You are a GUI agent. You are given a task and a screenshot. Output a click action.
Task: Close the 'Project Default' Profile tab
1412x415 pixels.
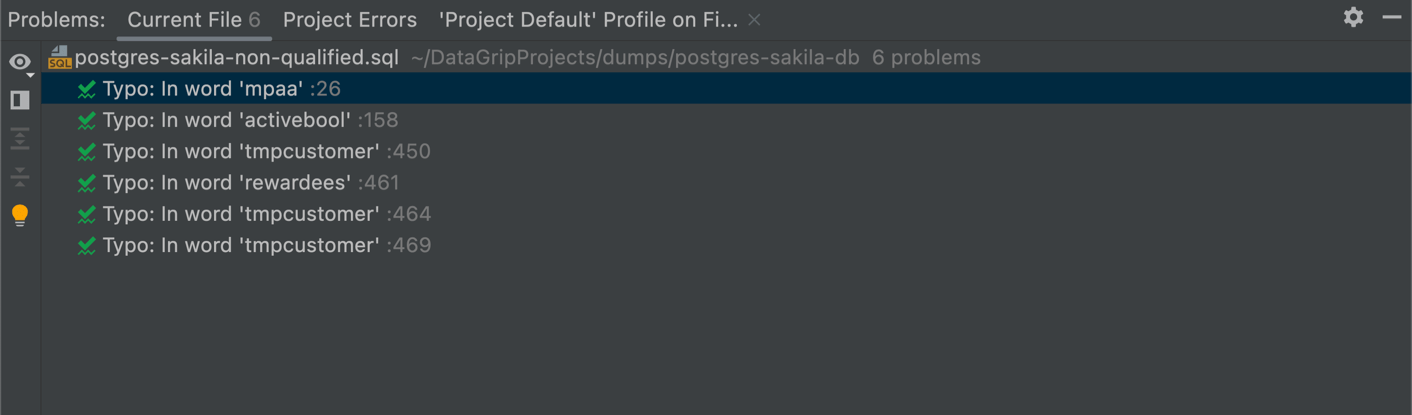point(754,20)
